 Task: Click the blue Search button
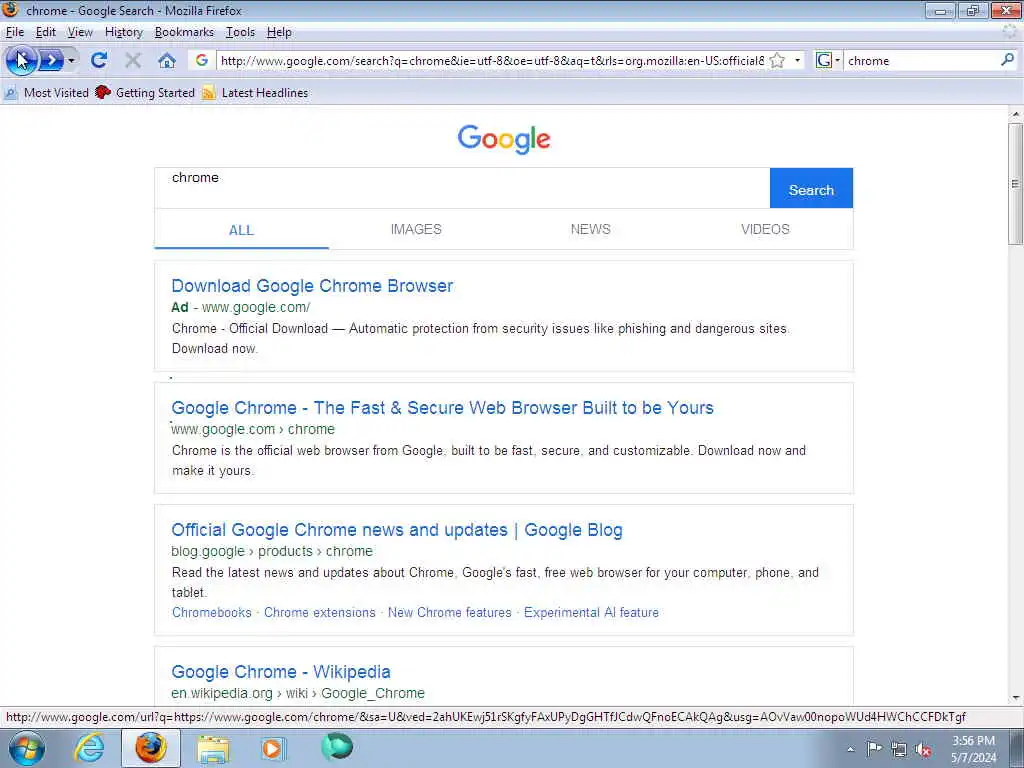(x=811, y=188)
